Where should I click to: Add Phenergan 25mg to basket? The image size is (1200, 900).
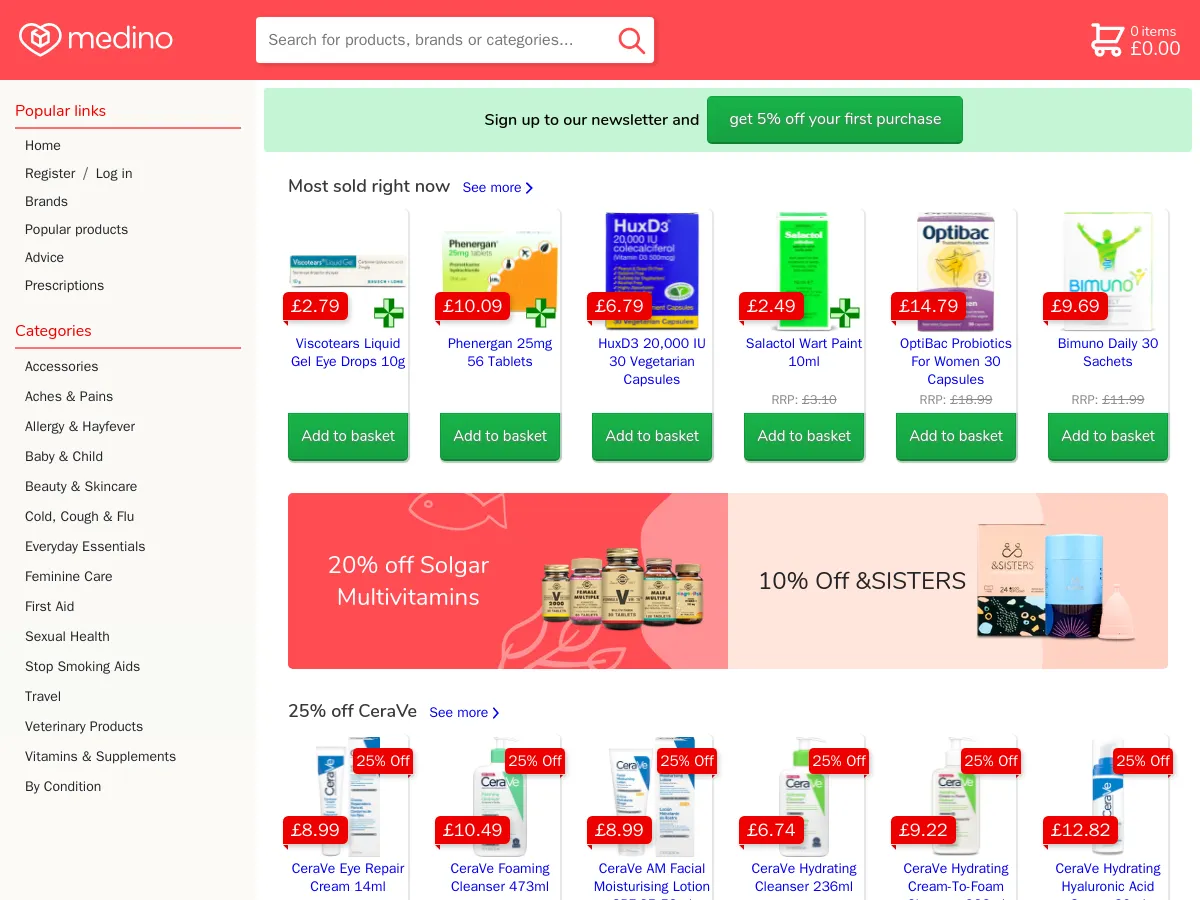click(500, 436)
